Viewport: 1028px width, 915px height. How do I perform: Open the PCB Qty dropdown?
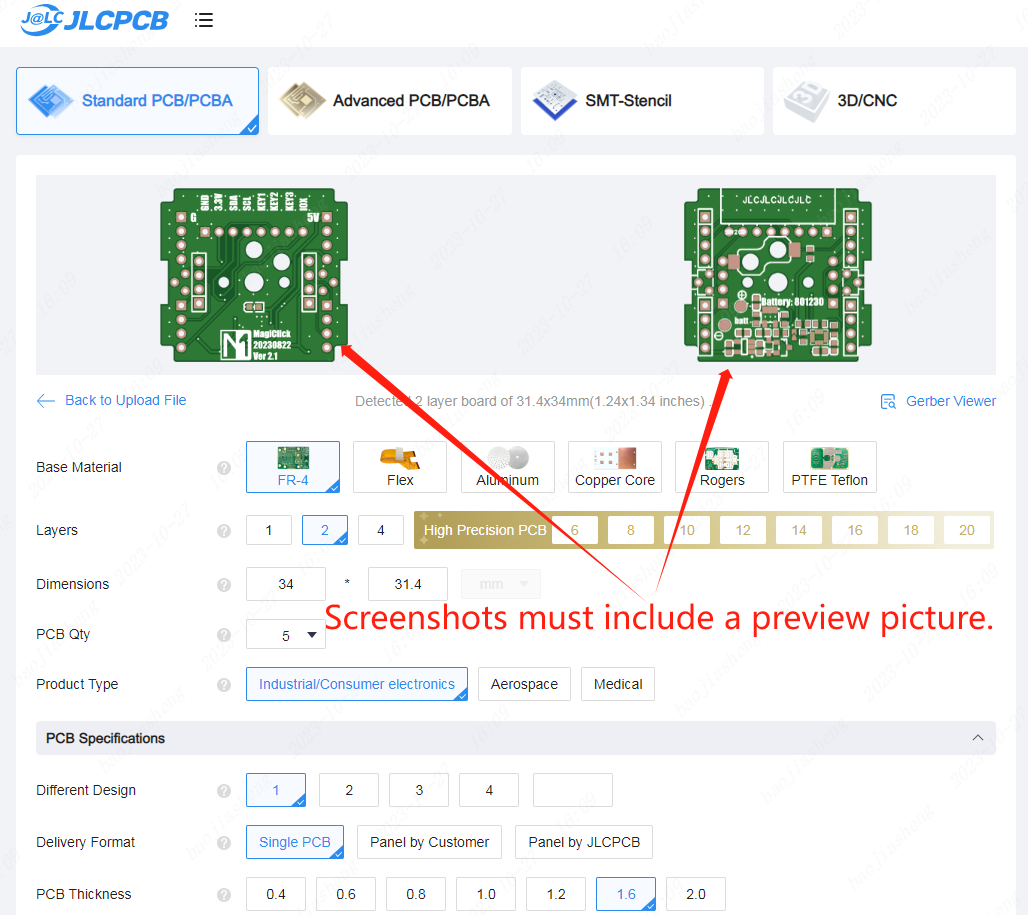[x=285, y=635]
